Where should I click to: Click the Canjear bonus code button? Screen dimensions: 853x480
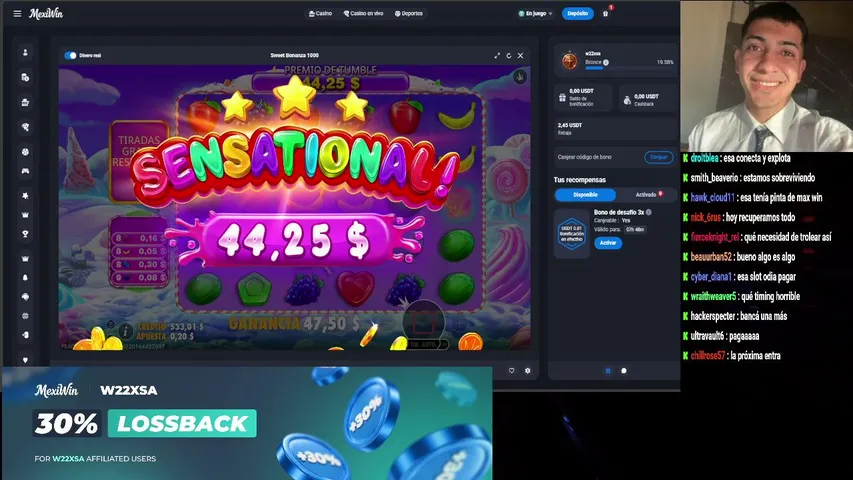(x=659, y=157)
